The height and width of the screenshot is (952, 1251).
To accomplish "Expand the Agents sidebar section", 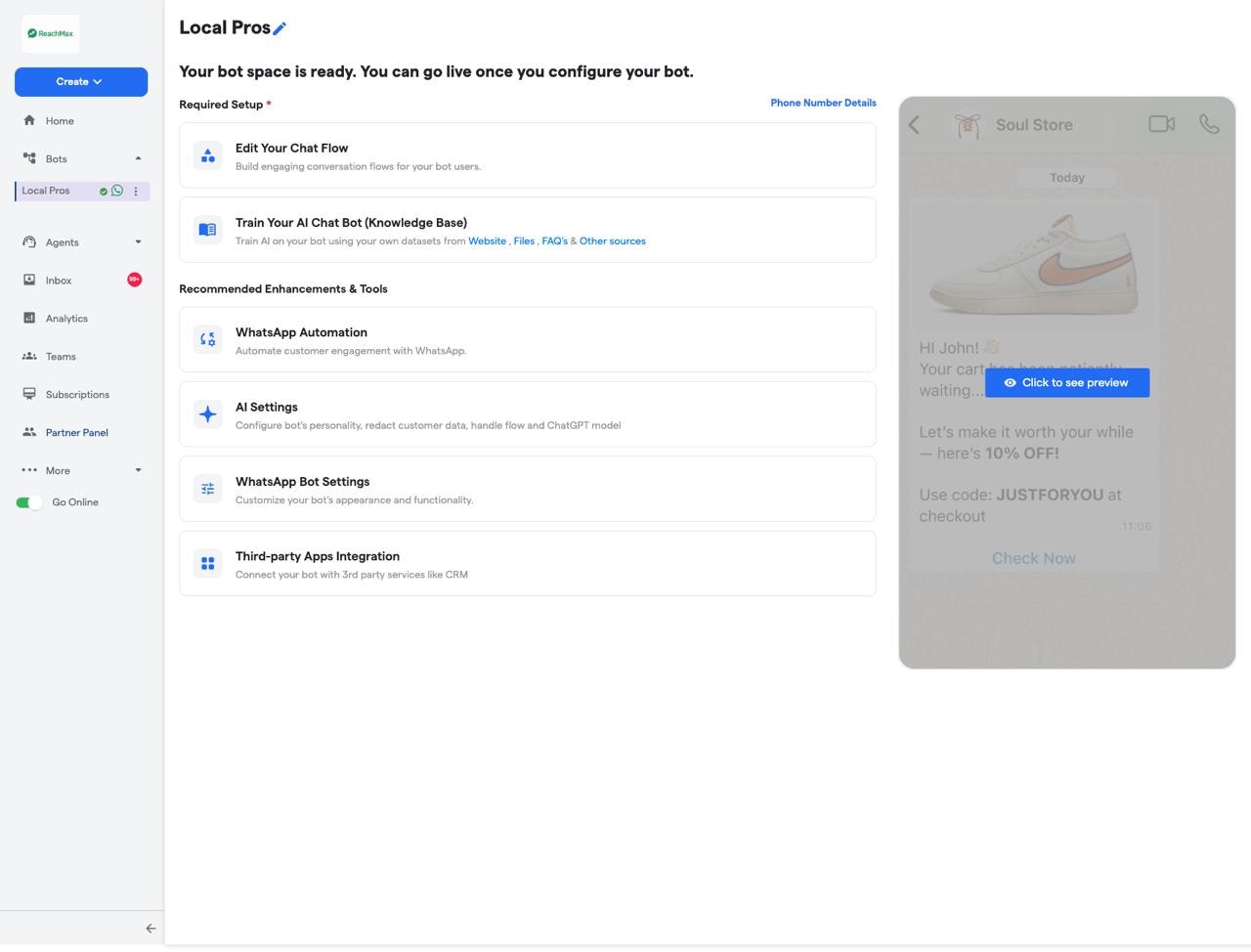I will point(138,241).
